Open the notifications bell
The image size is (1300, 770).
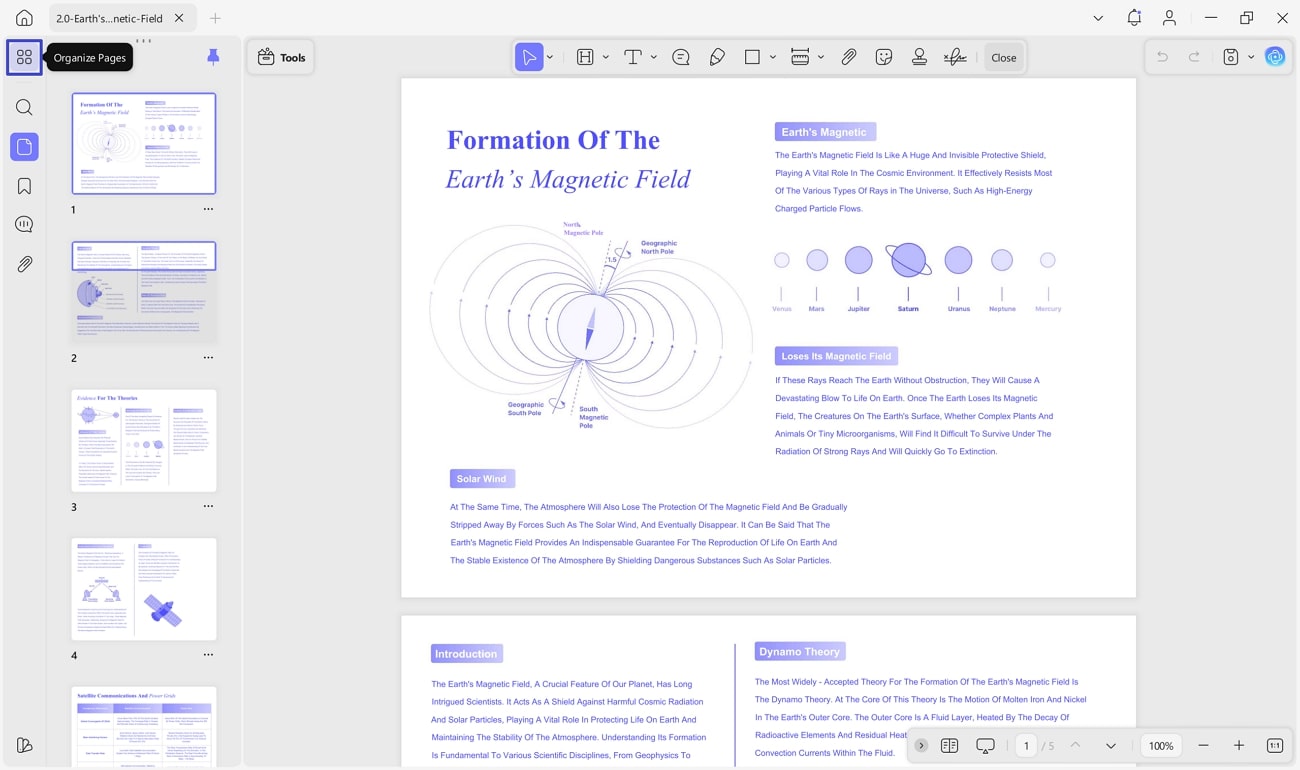(x=1134, y=18)
